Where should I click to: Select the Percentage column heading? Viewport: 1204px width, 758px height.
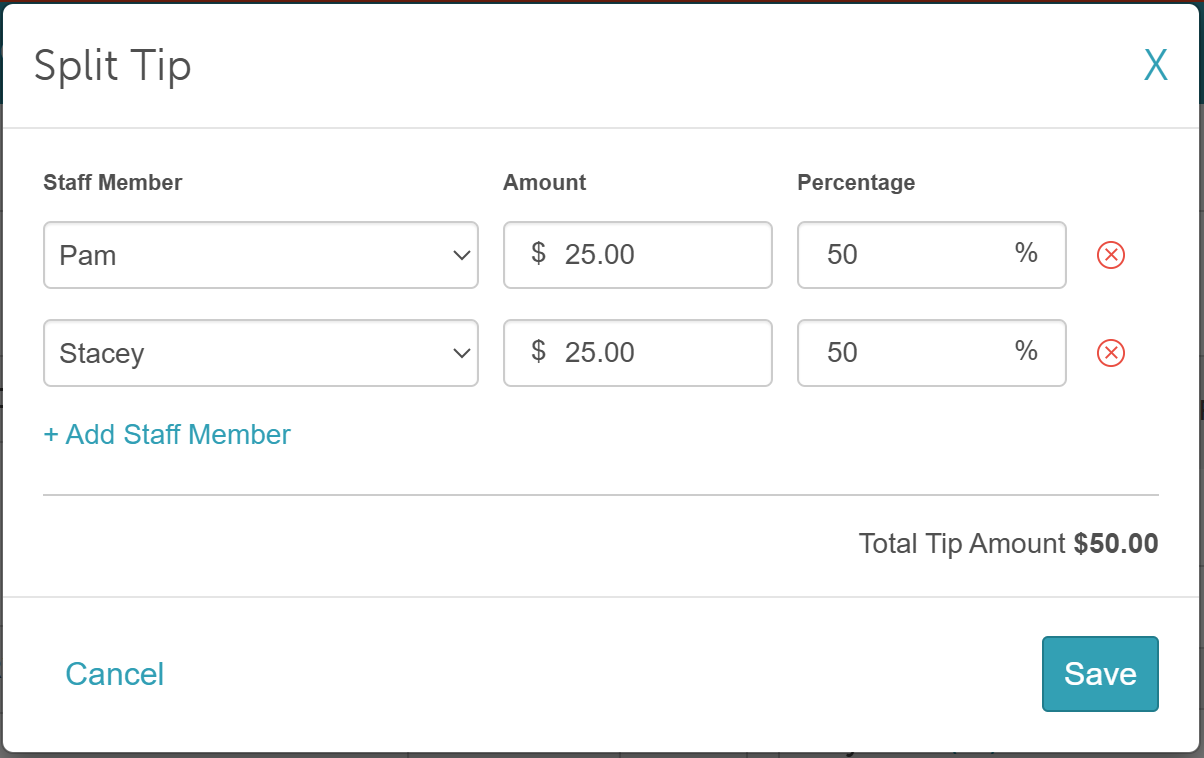tap(856, 182)
